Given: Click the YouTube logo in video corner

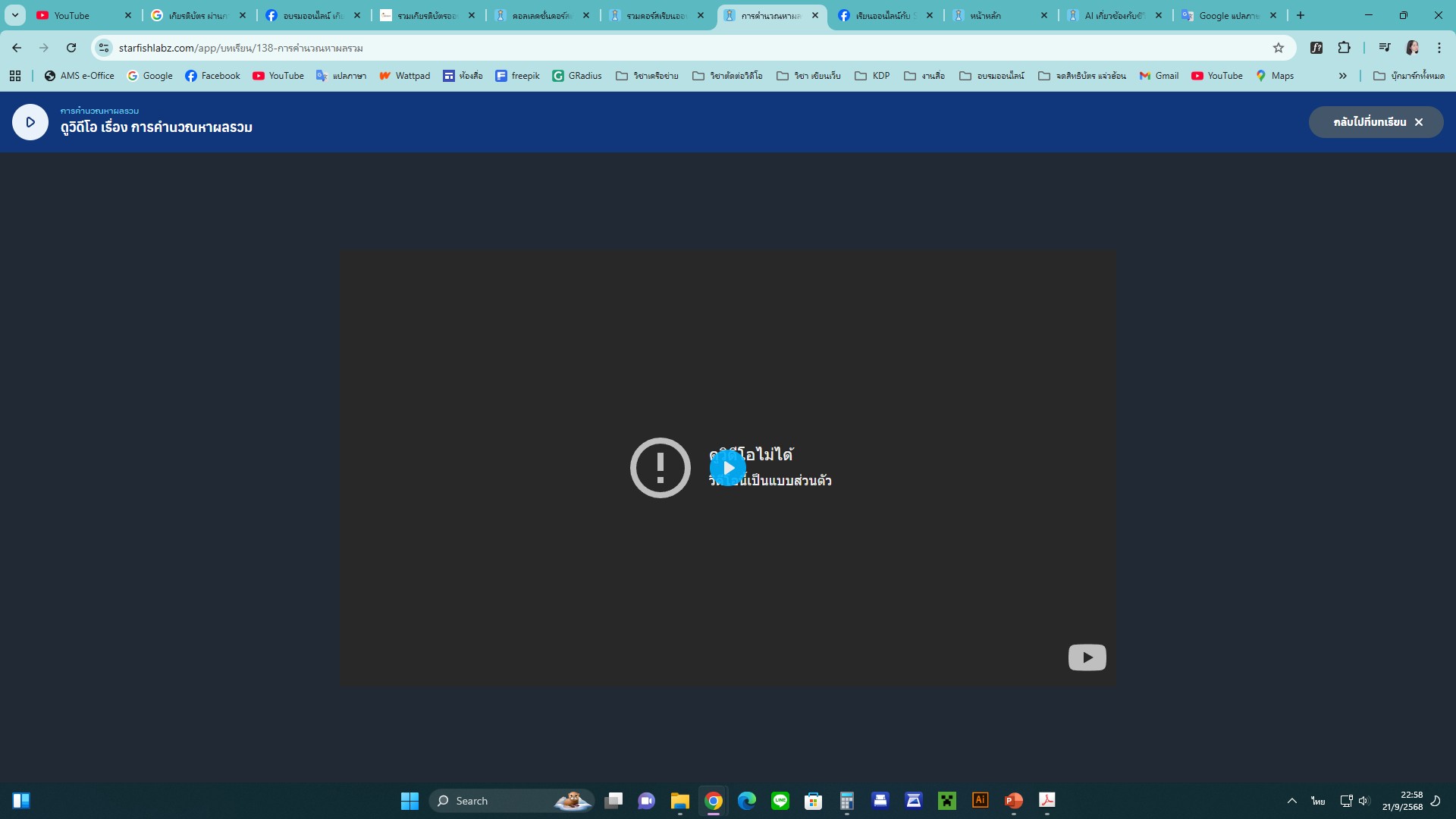Looking at the screenshot, I should click(1087, 657).
